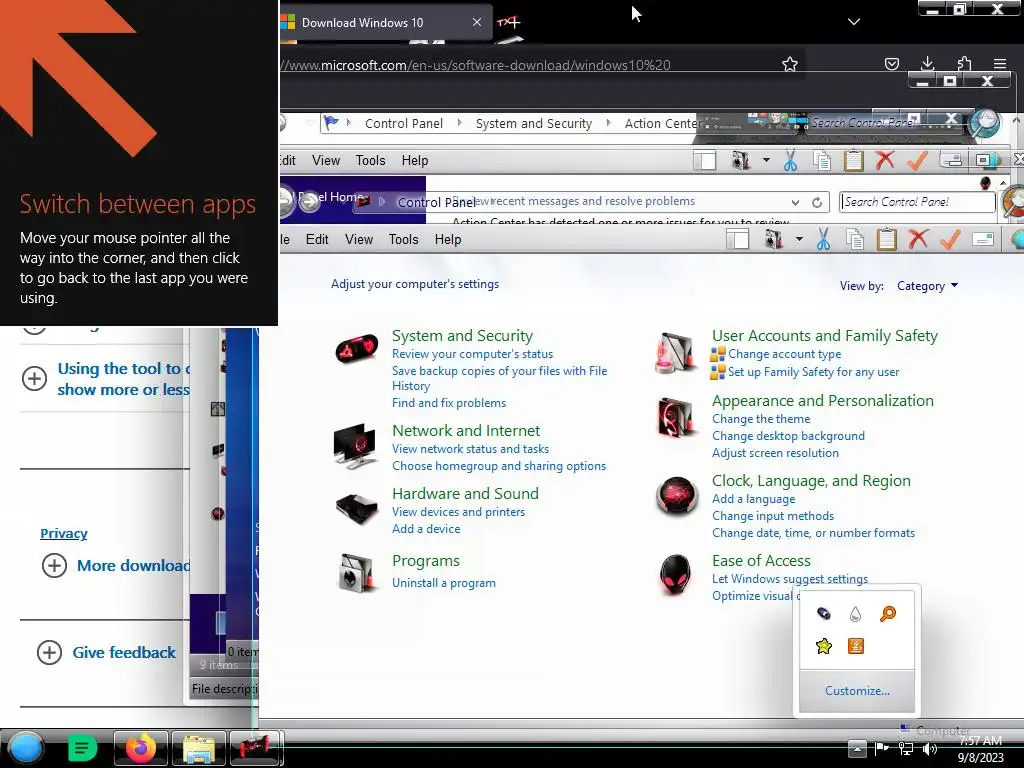
Task: Save to Pocket icon in Firefox toolbar
Action: click(891, 63)
